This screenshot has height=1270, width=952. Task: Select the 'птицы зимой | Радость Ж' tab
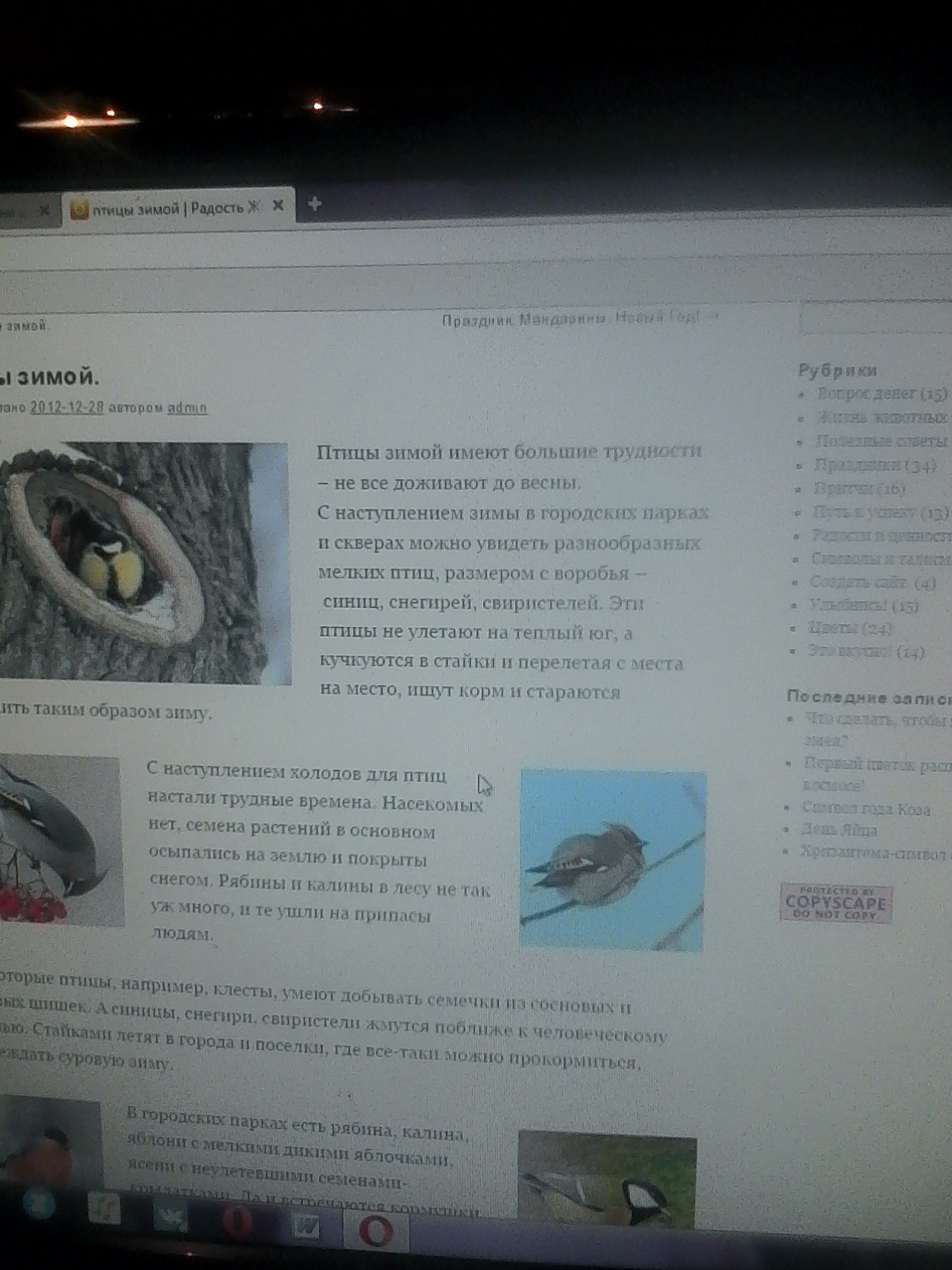click(x=177, y=208)
